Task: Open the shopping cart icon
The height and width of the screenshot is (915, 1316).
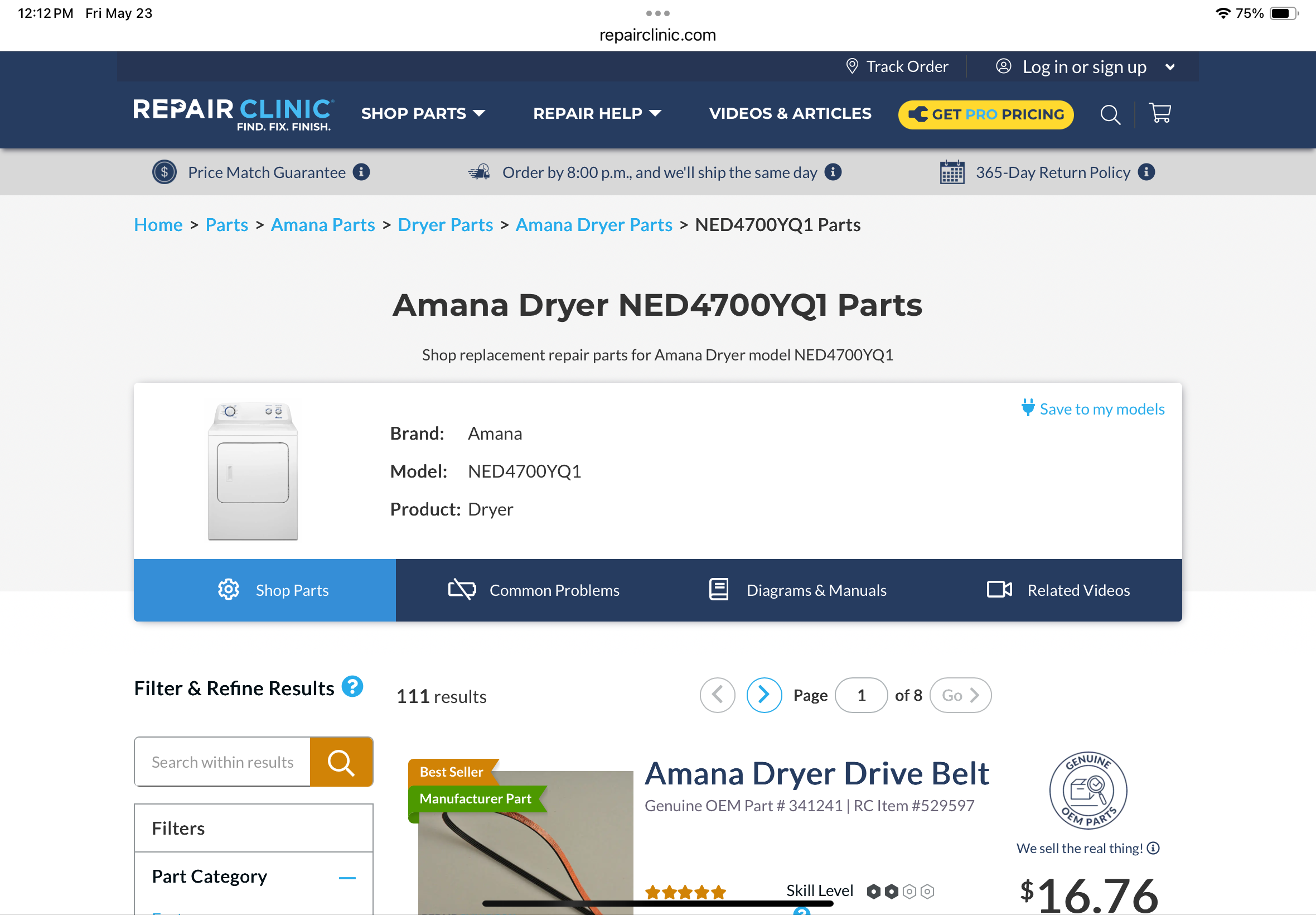Action: click(1160, 113)
